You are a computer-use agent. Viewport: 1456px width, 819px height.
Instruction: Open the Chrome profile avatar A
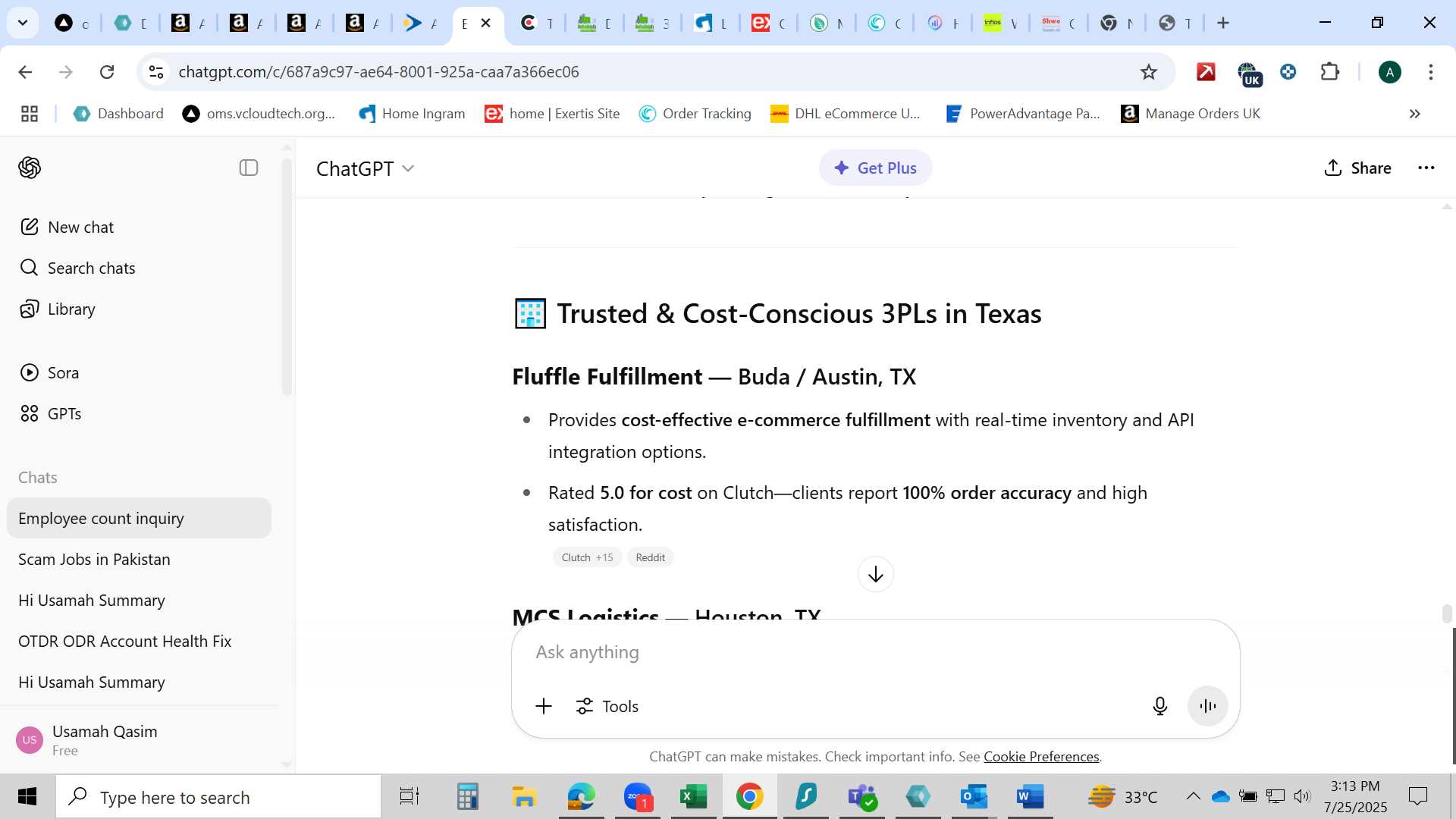pos(1389,72)
